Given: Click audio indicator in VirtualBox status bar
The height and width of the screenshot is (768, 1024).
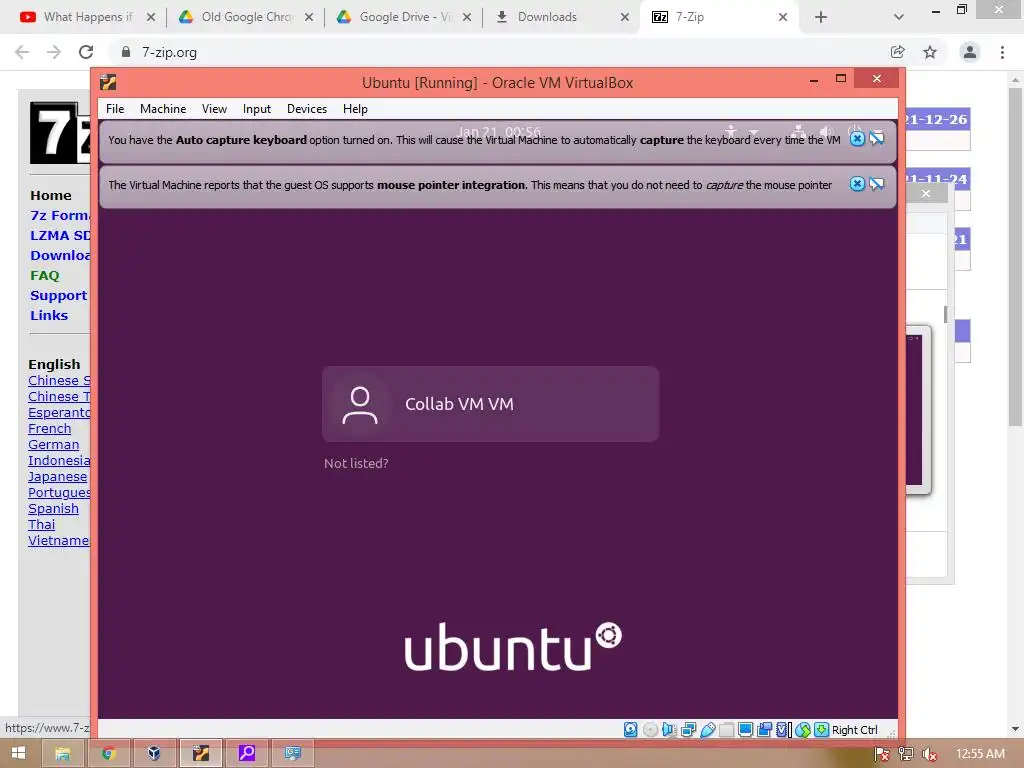Looking at the screenshot, I should click(669, 729).
